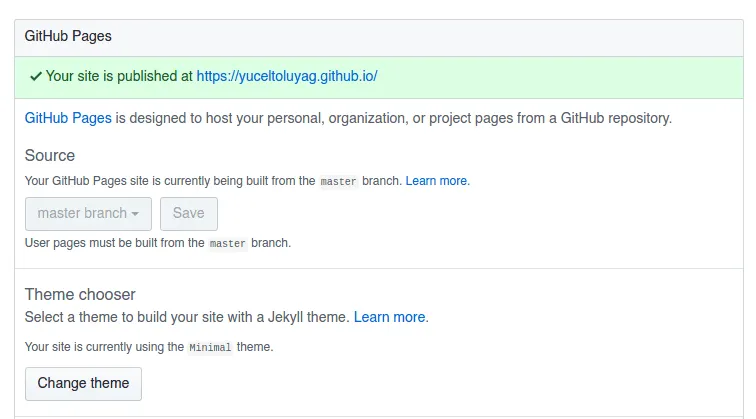Click the Change theme button
The width and height of the screenshot is (756, 419).
[x=83, y=384]
